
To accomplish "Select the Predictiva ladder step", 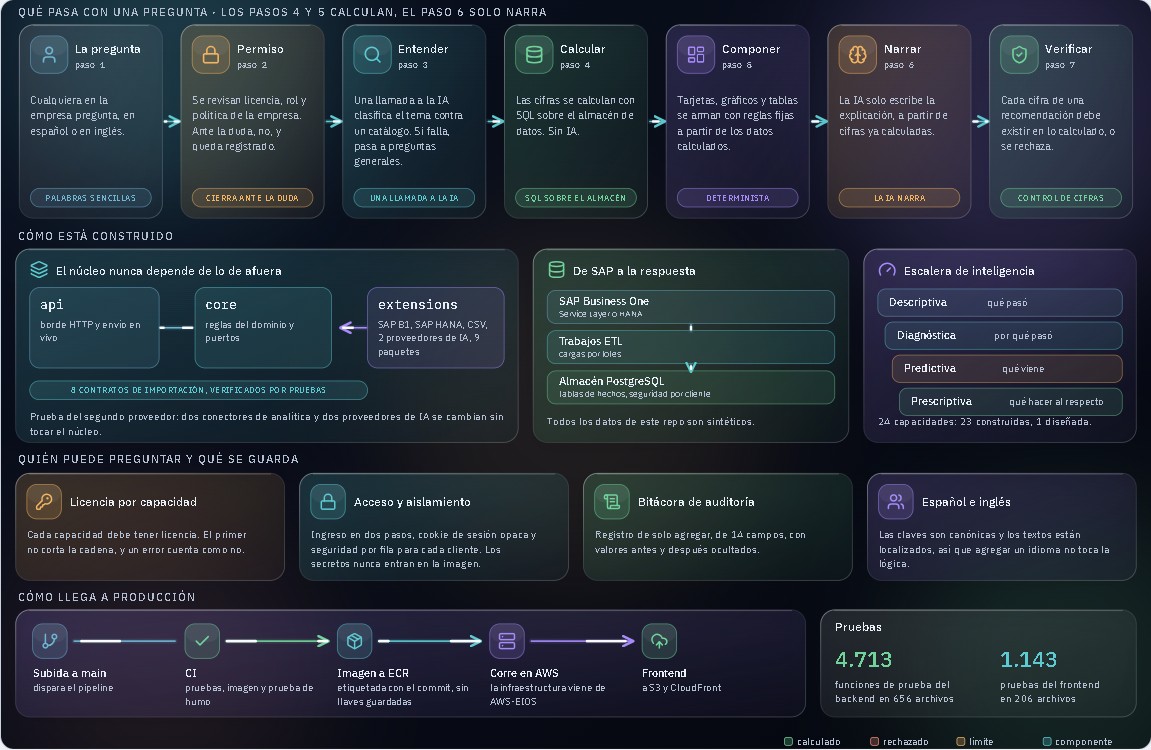I will tap(1007, 368).
